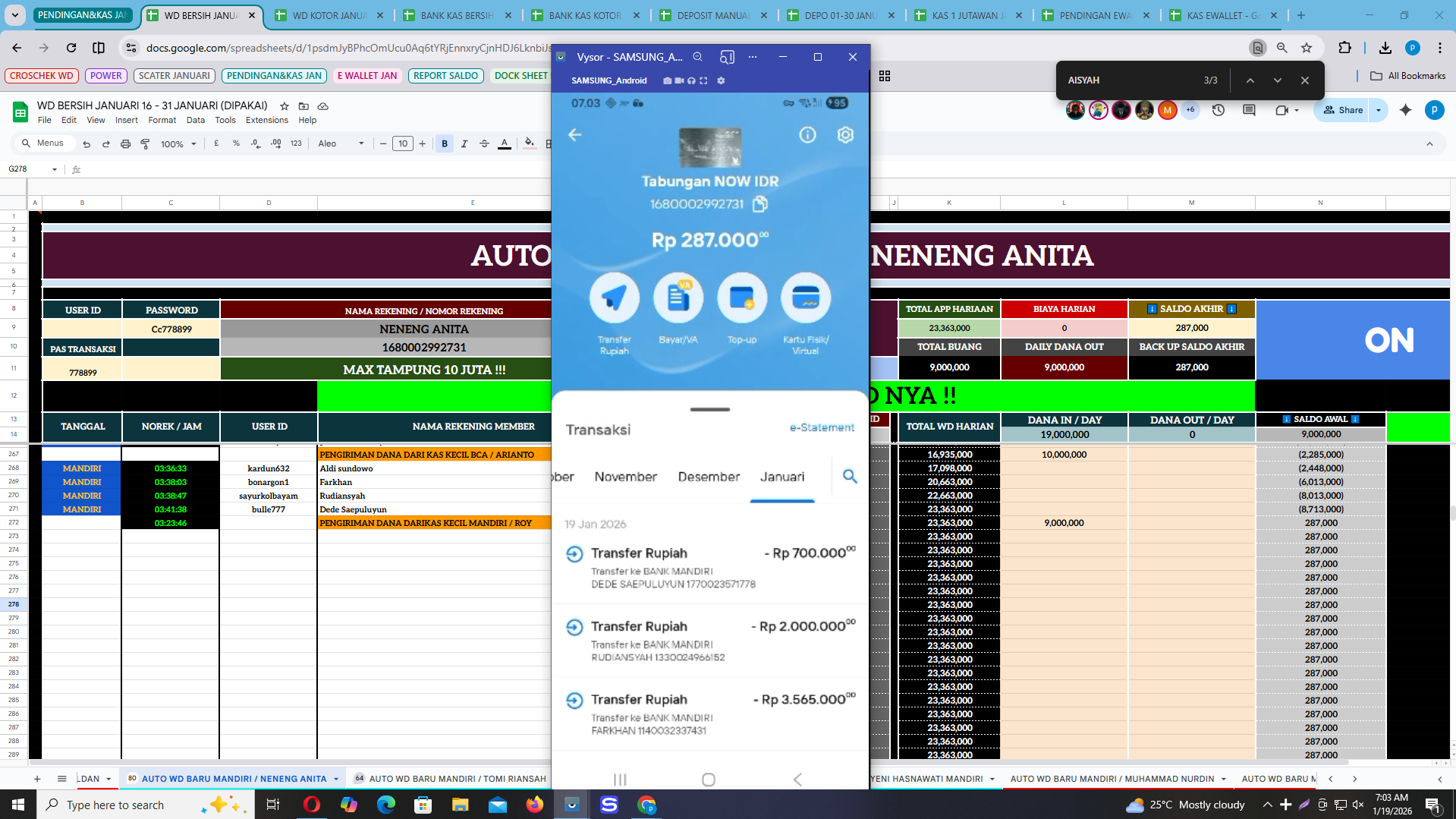1456x819 pixels.
Task: Switch to the November transactions tab
Action: click(625, 477)
